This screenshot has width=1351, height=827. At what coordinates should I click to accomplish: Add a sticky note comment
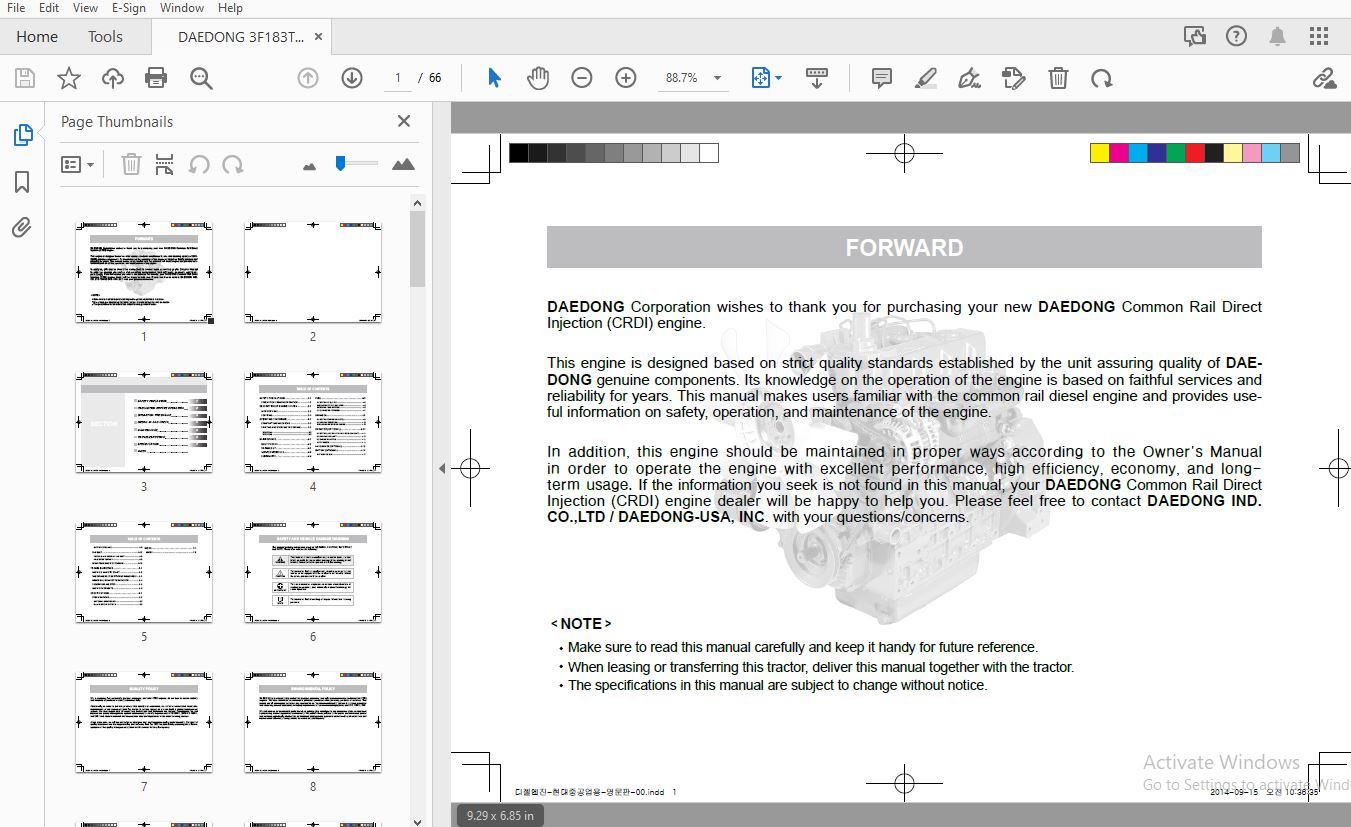click(x=882, y=78)
